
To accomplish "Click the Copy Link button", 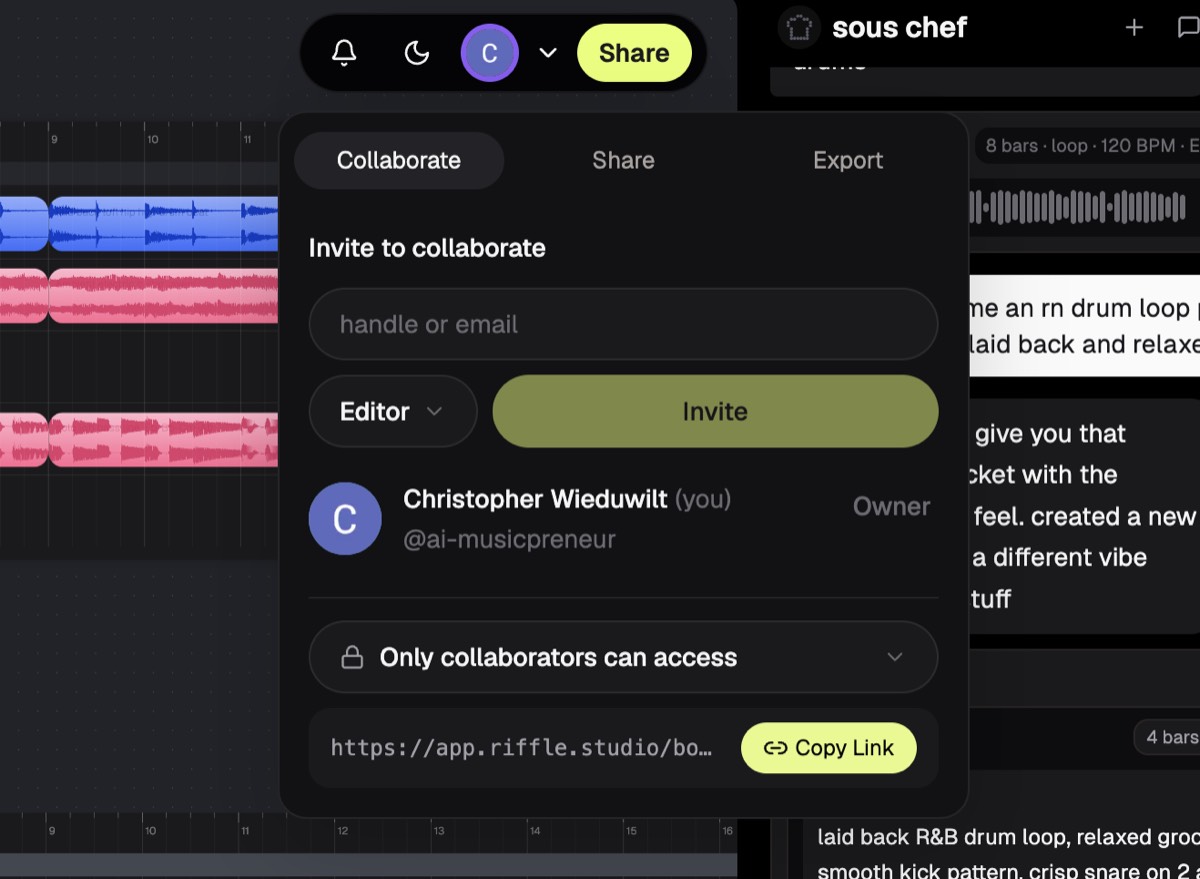I will [828, 748].
